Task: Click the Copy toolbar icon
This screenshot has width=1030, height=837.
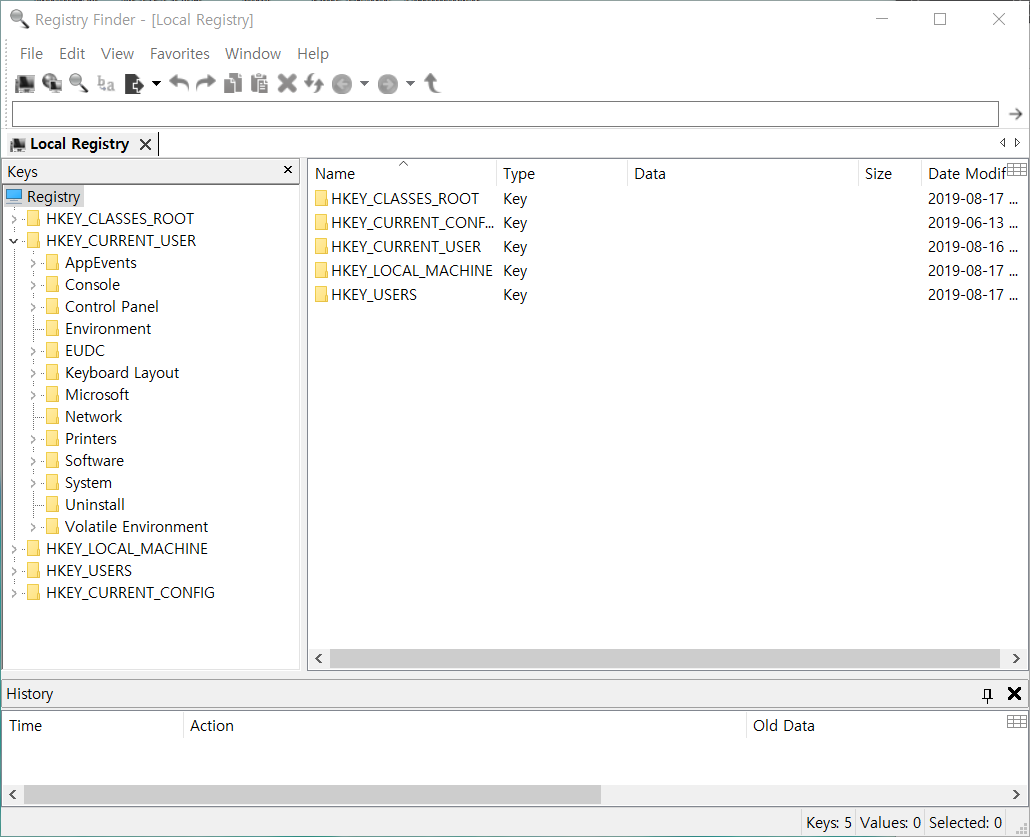Action: (233, 83)
